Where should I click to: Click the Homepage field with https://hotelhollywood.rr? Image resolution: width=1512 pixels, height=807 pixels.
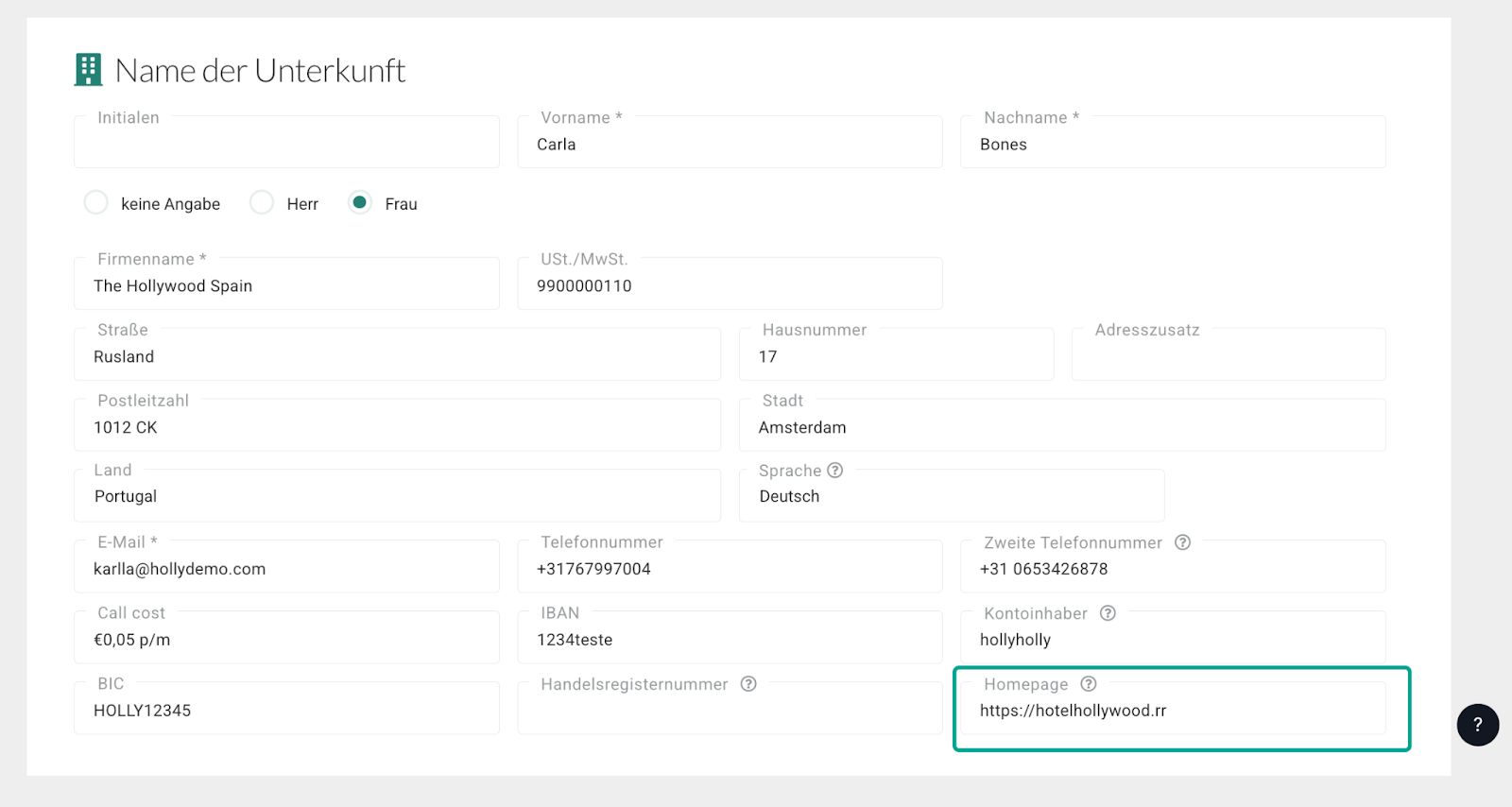pos(1173,708)
